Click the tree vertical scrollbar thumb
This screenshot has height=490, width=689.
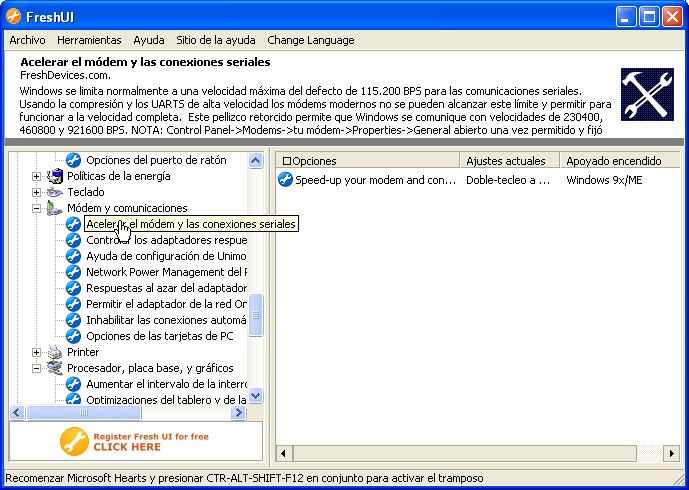(255, 316)
